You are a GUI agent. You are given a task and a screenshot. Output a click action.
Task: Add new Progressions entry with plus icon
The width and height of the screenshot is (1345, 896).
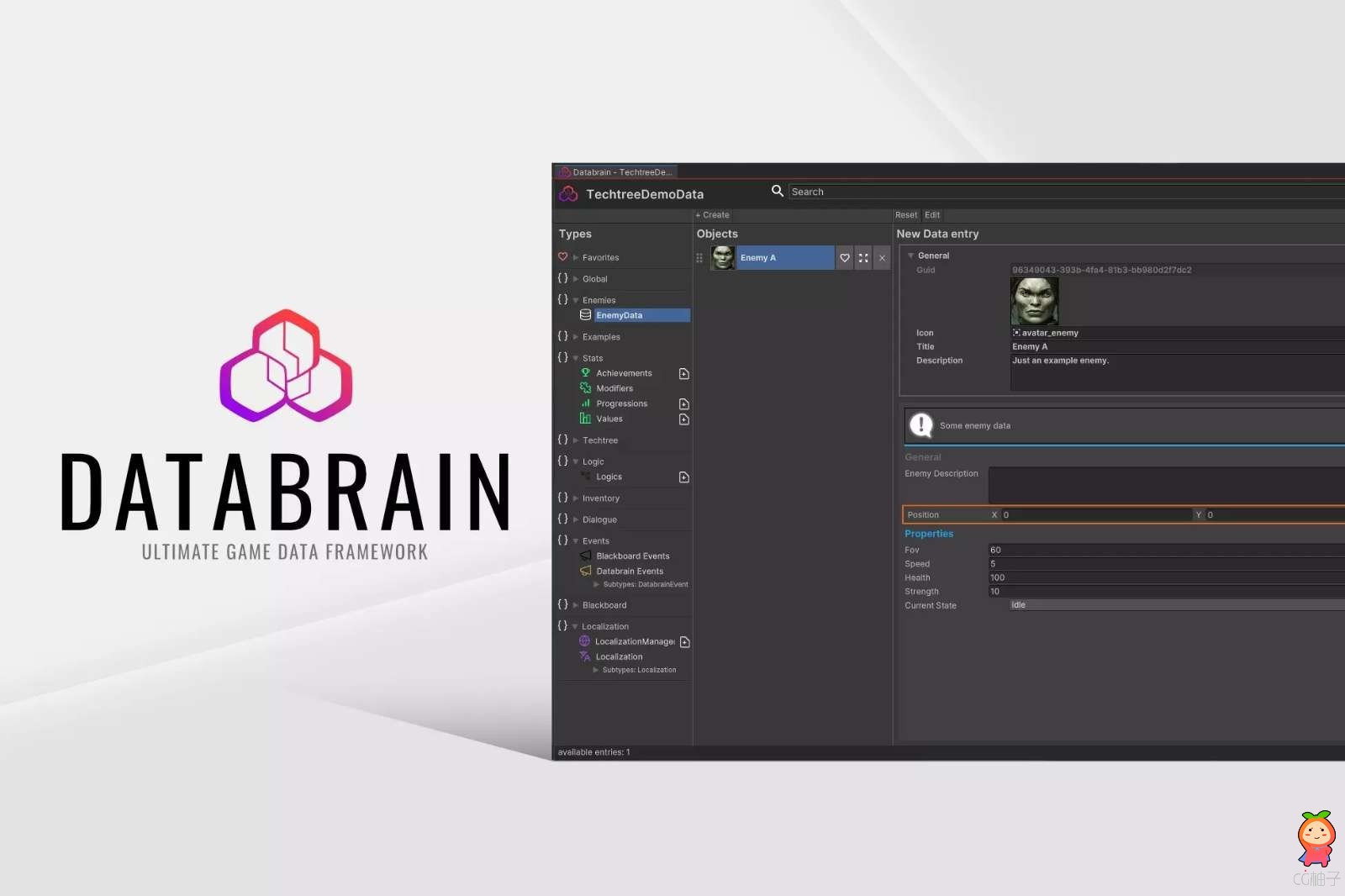684,404
